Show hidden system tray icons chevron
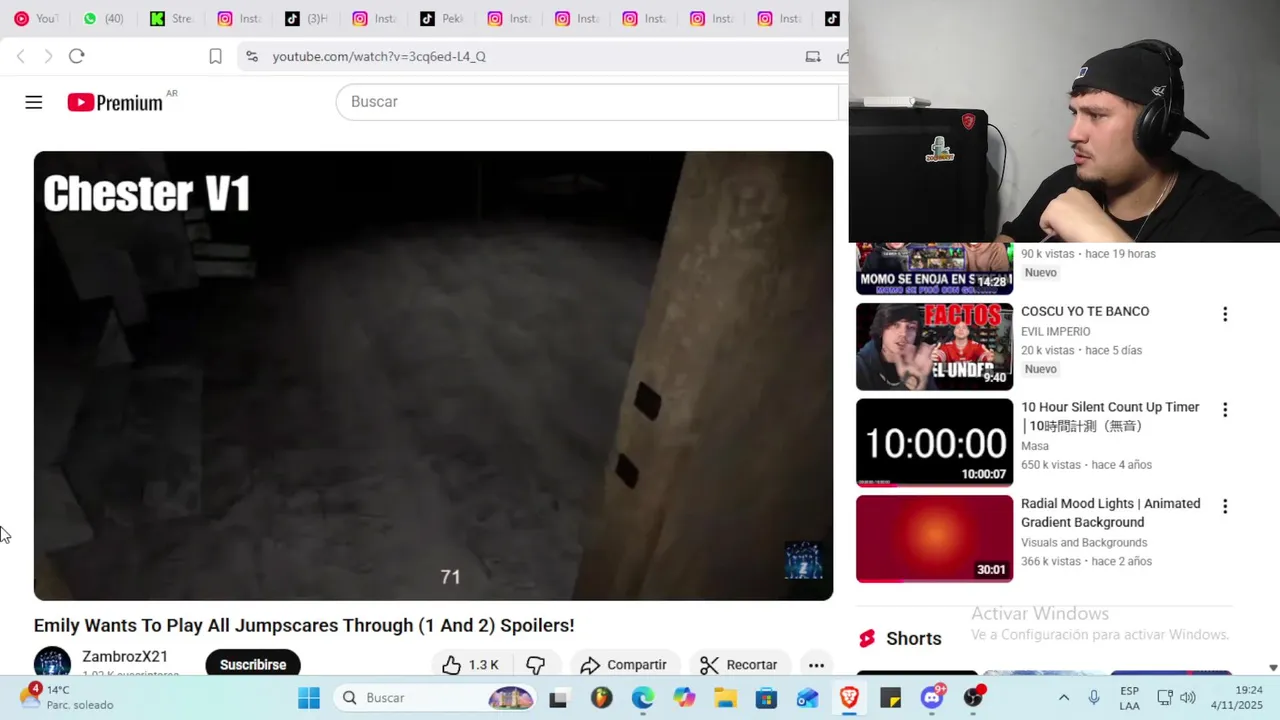Viewport: 1280px width, 720px height. [1064, 697]
